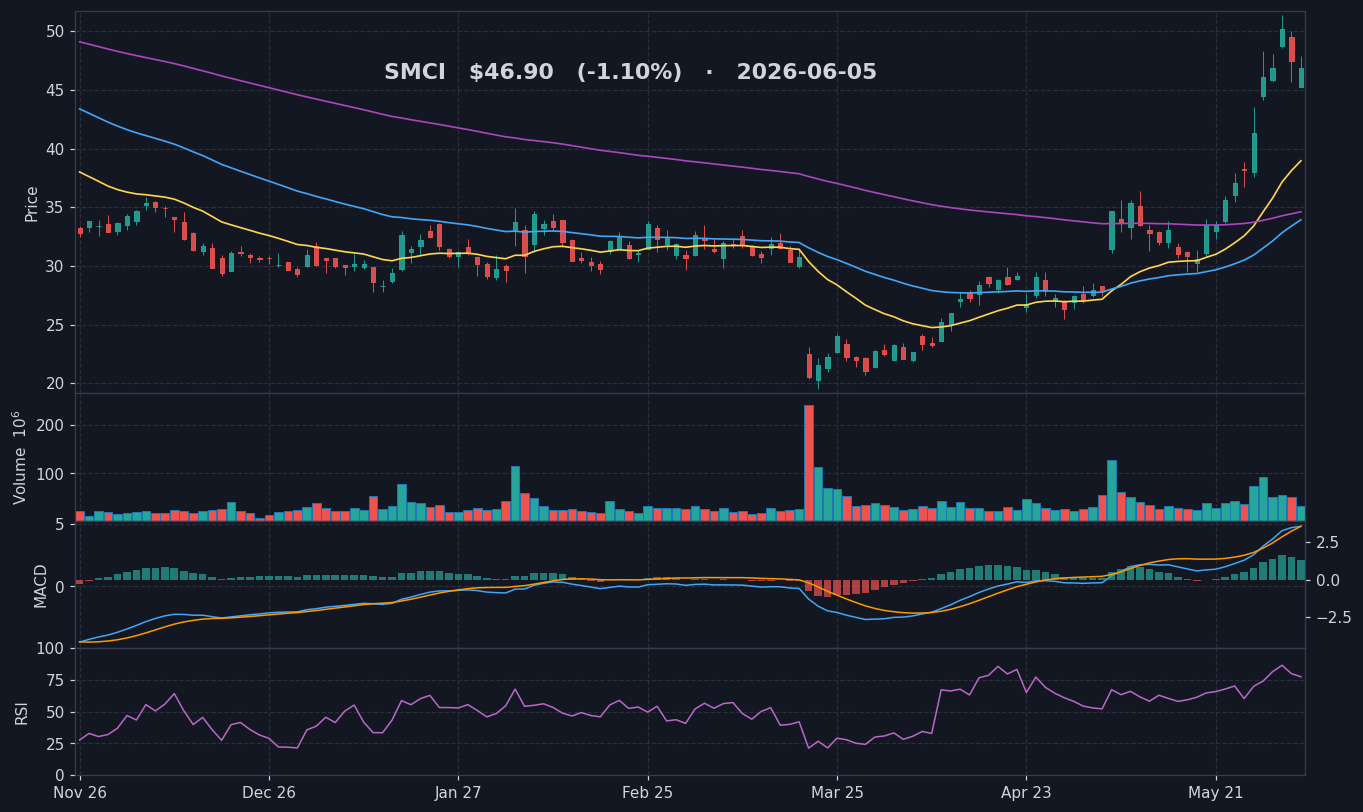Click the 'Dec 26' date tick label
1363x812 pixels.
pyautogui.click(x=269, y=793)
